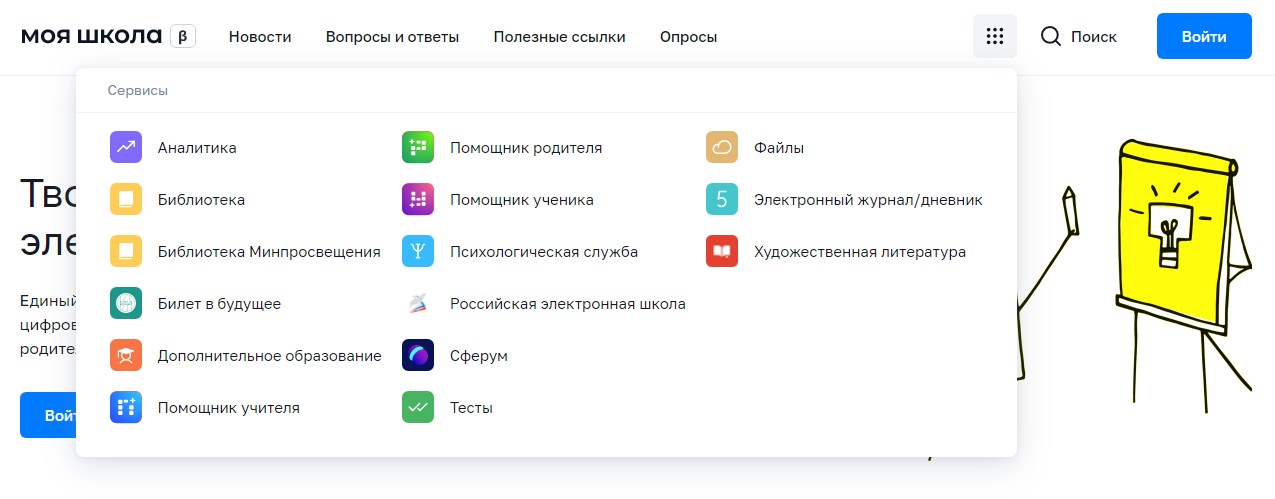Open Вопросы и ответы navigation item
Screen dimensions: 1275x499
coord(392,37)
